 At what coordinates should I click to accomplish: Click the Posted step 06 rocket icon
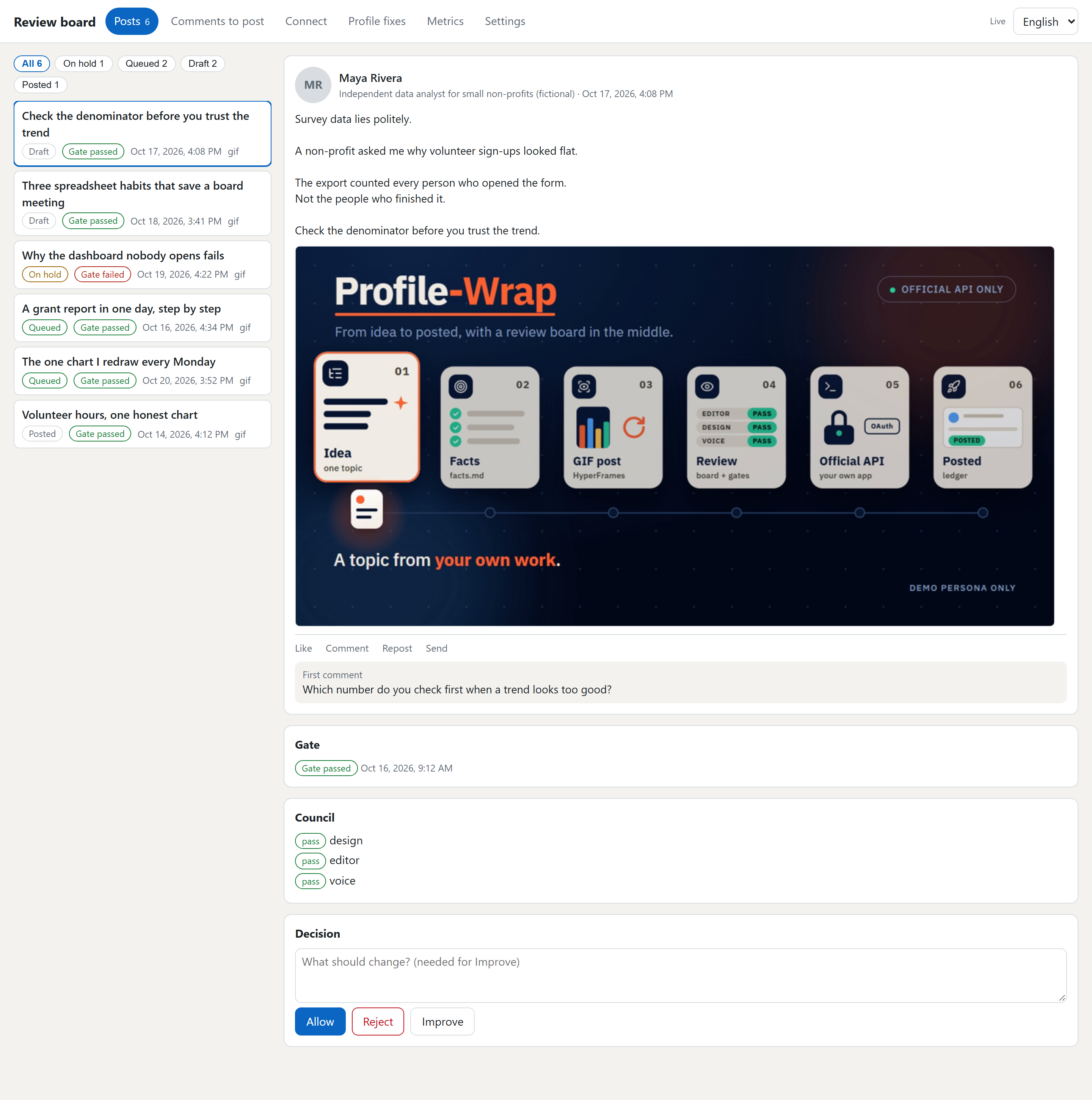click(x=954, y=387)
